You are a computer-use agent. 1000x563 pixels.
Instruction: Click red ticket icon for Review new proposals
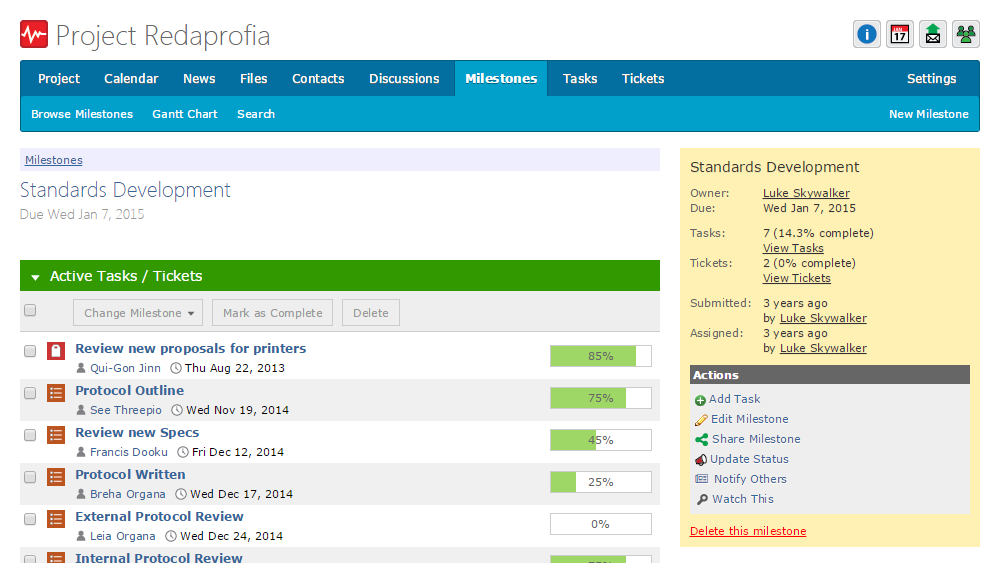pos(56,351)
